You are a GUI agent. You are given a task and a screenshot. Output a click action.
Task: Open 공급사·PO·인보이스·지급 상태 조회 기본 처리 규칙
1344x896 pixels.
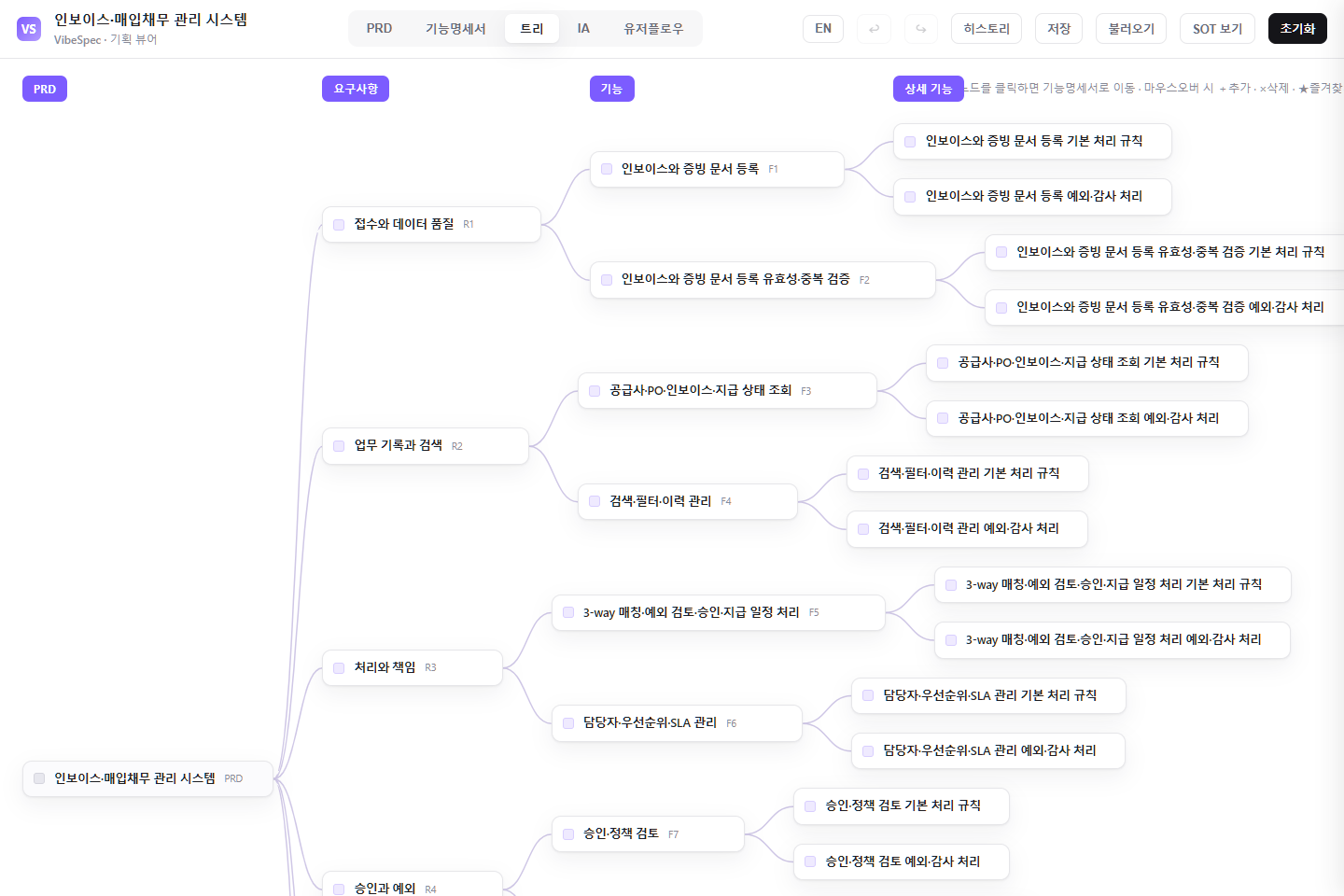coord(1087,363)
